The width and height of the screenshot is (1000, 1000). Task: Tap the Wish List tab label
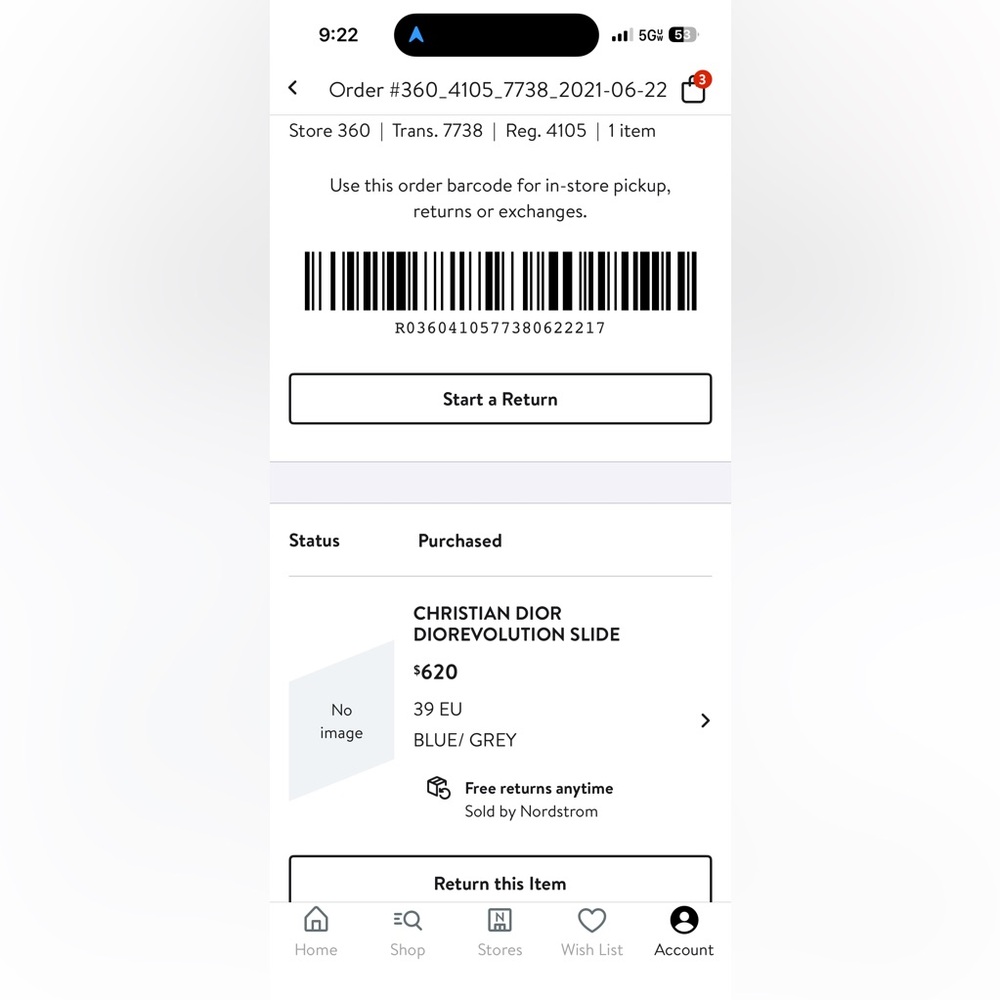pos(592,950)
